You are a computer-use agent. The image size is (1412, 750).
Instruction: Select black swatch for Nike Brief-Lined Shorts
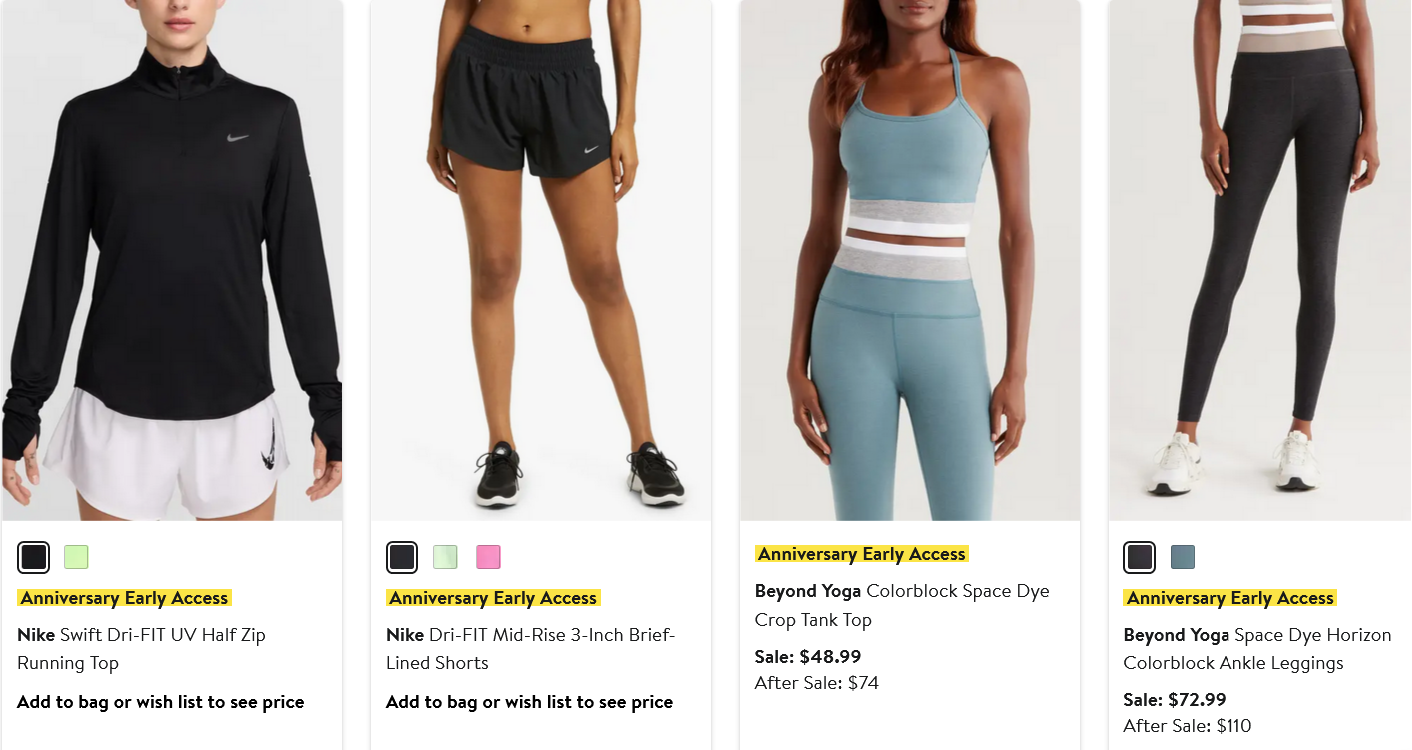tap(402, 557)
